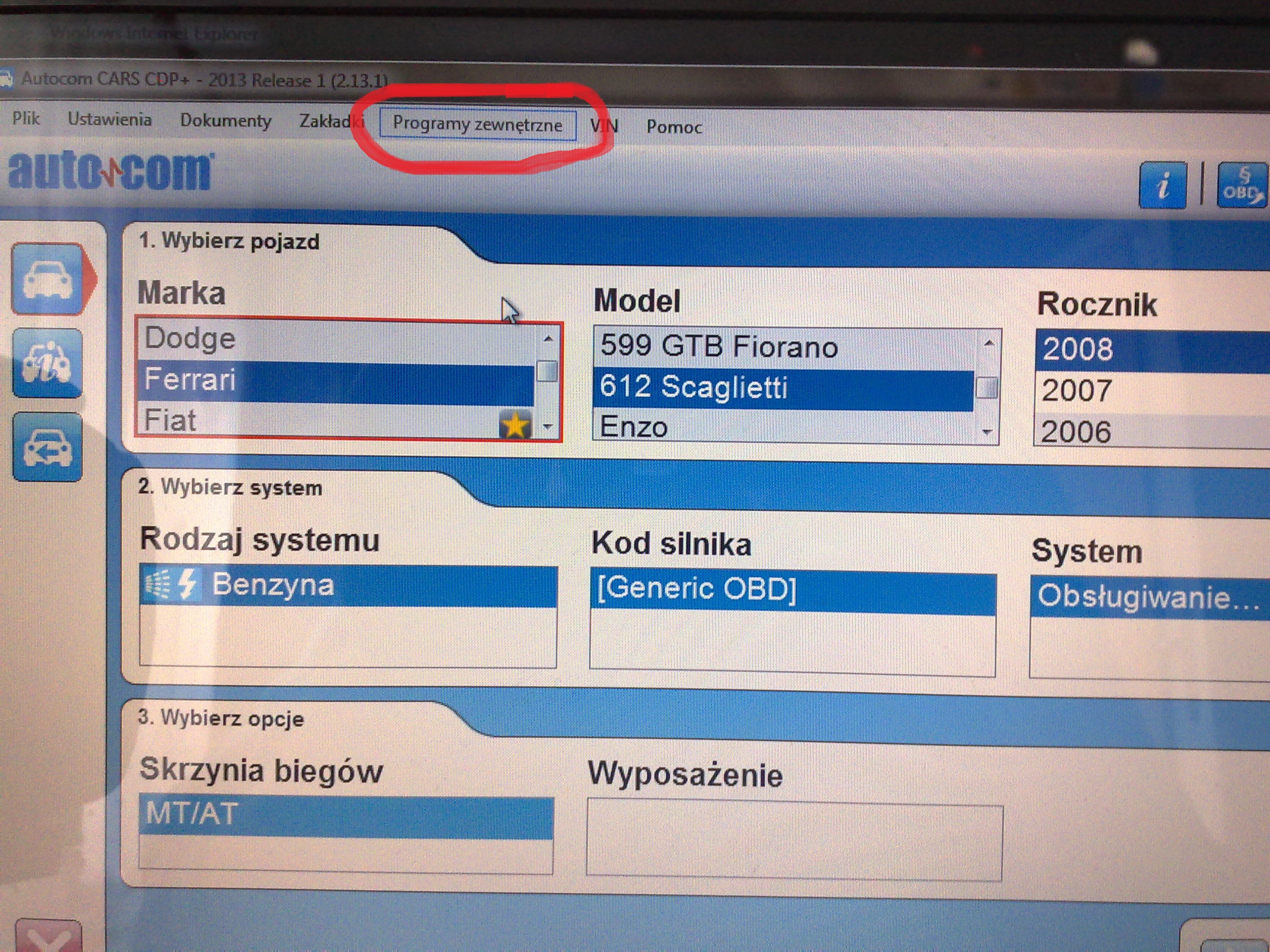Click the Model list scrollbar thumb
The height and width of the screenshot is (952, 1270).
(987, 388)
